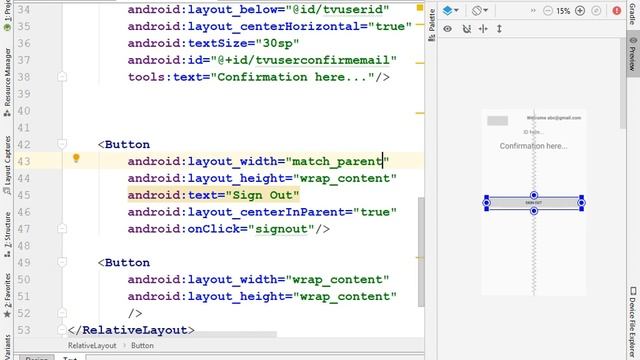Screen dimensions: 640x360
Task: Open the orientation for preview dropdown
Action: [480, 11]
